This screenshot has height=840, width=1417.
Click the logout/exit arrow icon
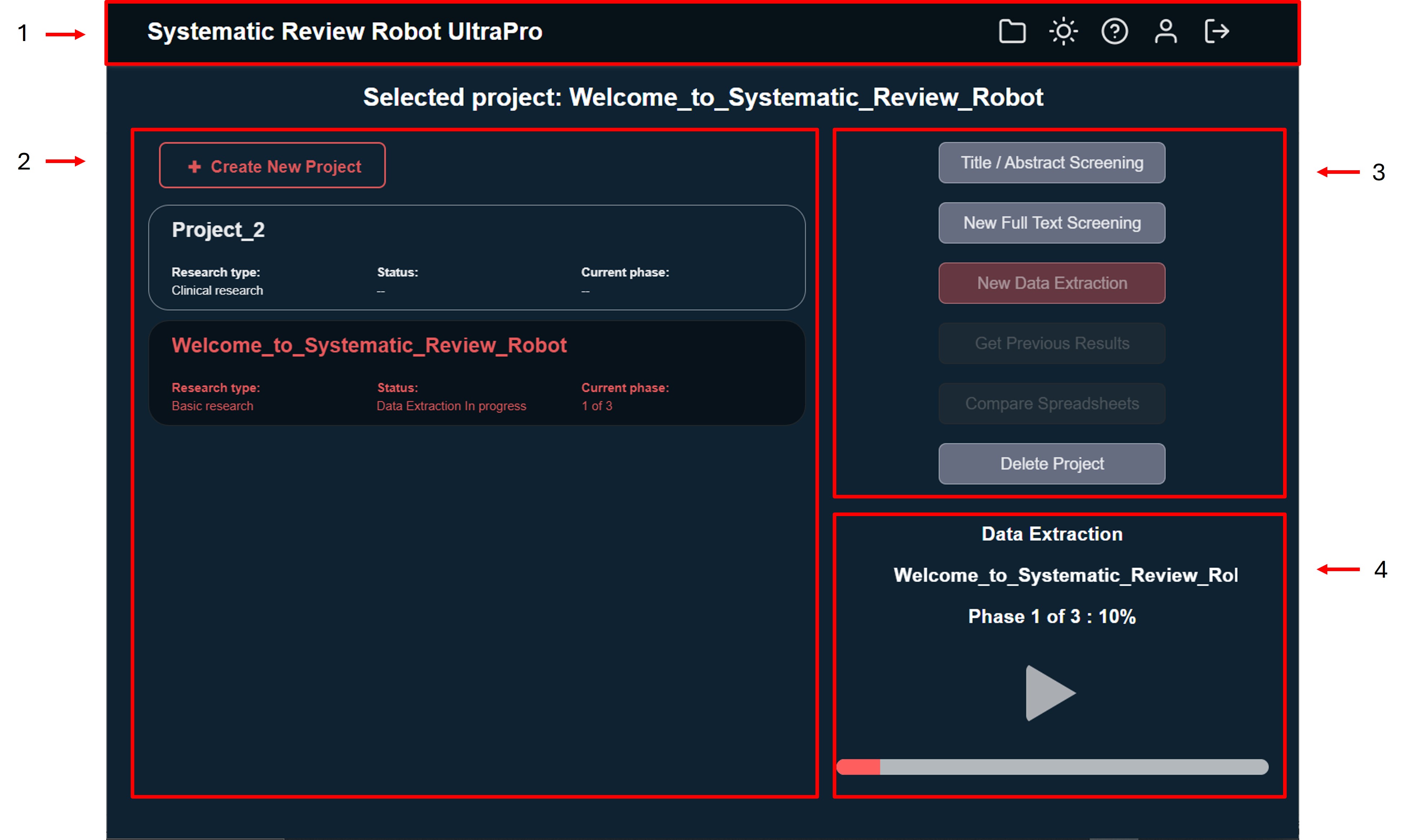click(x=1214, y=32)
